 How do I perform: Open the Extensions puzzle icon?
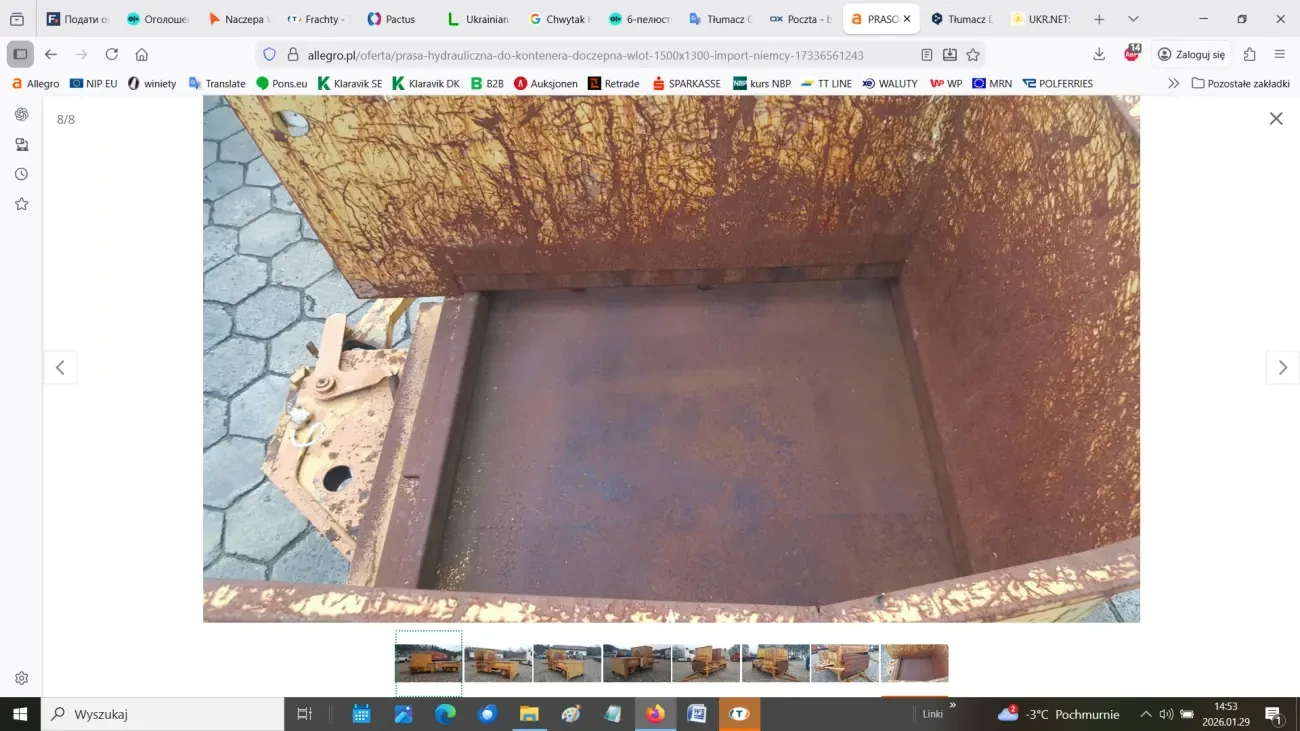coord(1249,55)
